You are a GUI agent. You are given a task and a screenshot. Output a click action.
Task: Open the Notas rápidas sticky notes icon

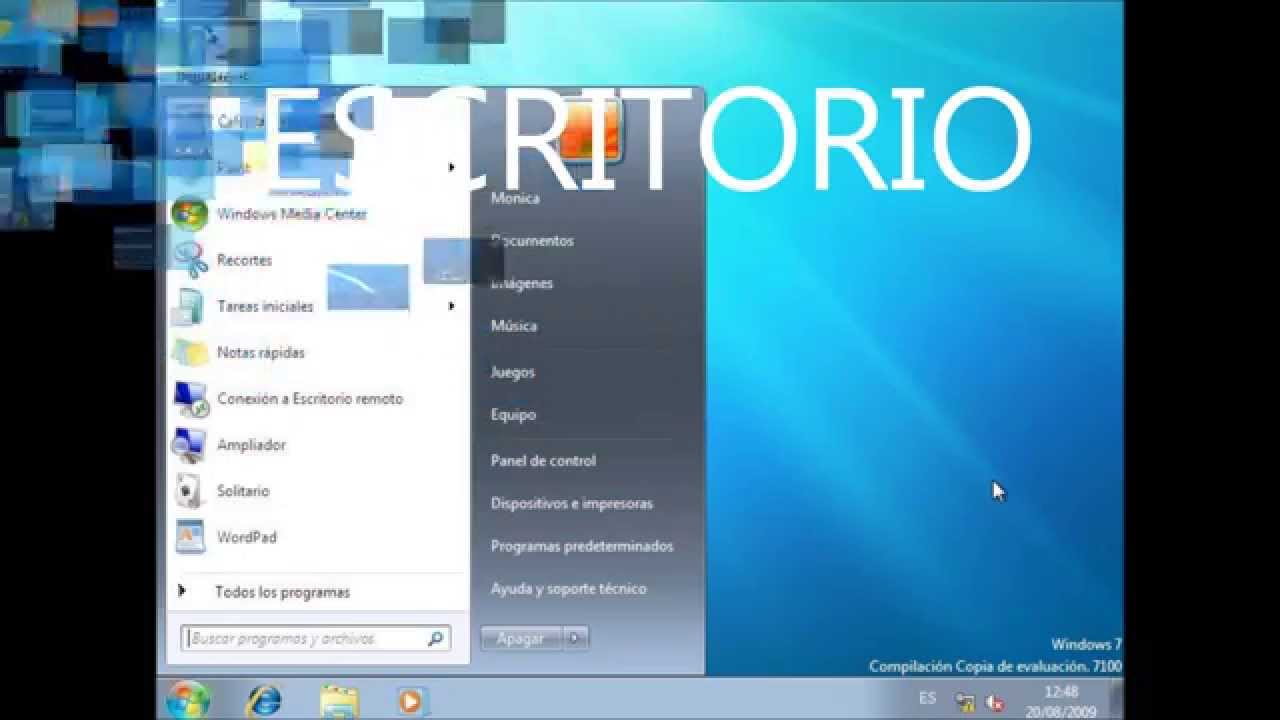[x=190, y=352]
